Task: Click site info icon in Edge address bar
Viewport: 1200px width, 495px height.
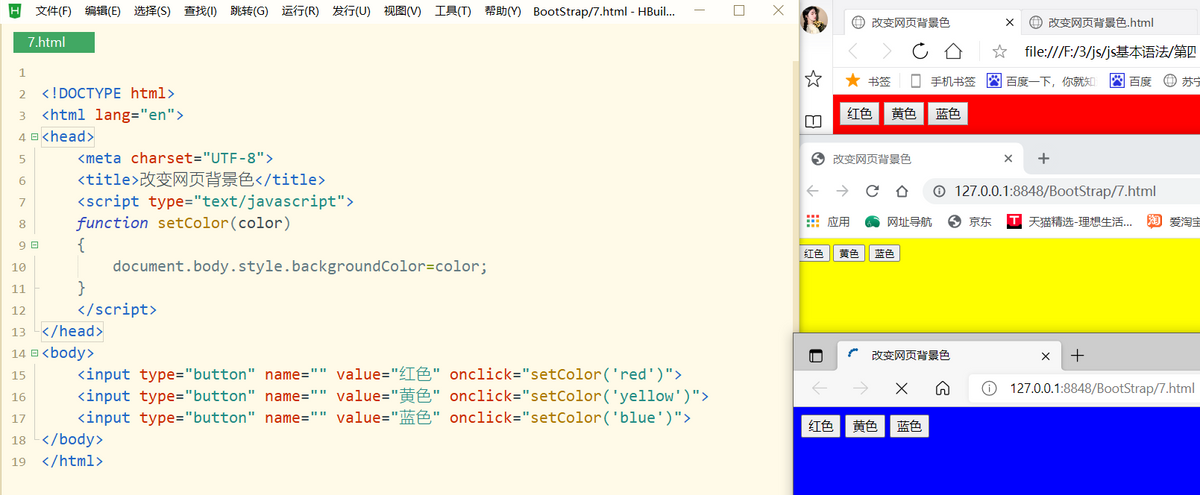Action: (x=989, y=388)
